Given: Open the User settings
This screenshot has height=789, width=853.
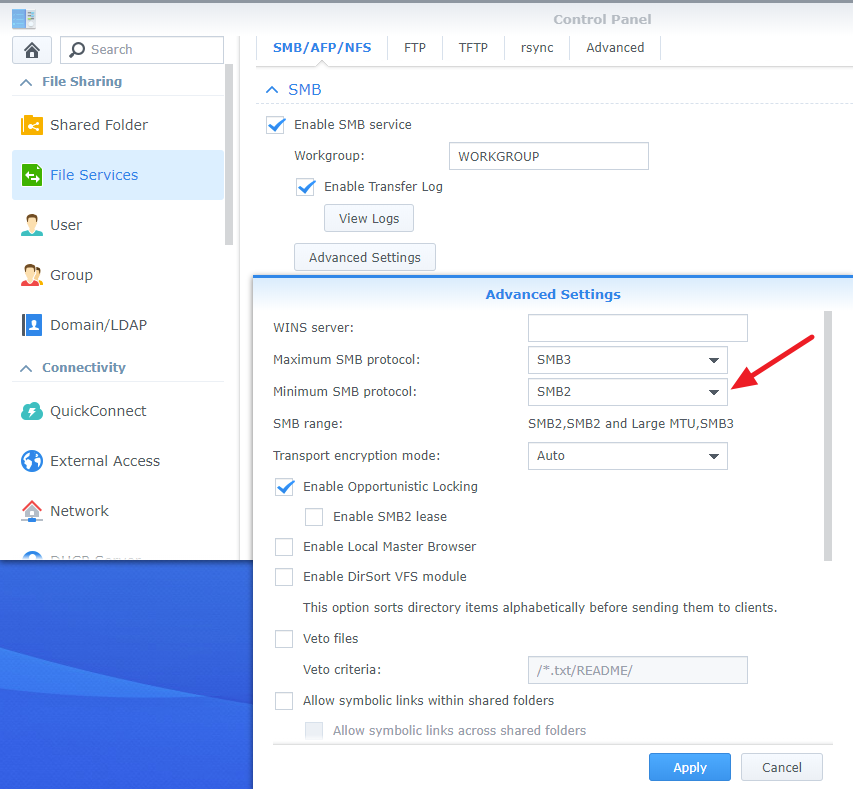Looking at the screenshot, I should (118, 225).
